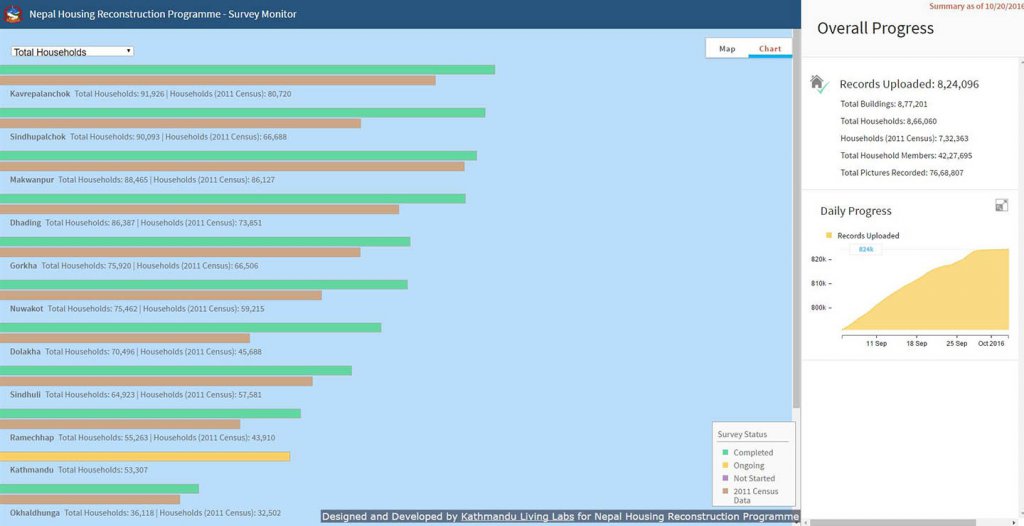Click the Dhading green completed bar
Screen dimensions: 1024x526
pos(232,199)
